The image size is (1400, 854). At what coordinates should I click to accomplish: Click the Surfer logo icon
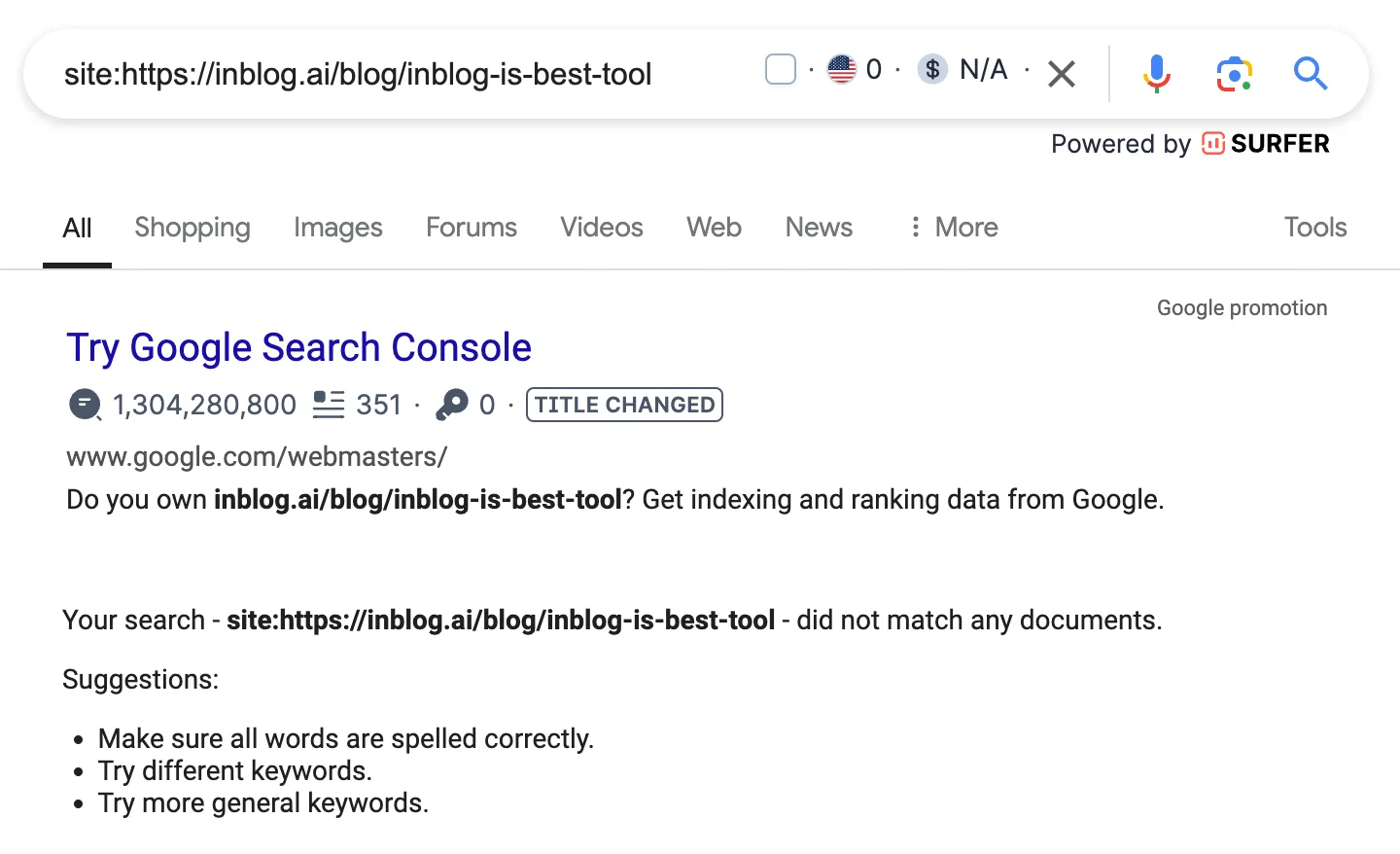click(1212, 144)
